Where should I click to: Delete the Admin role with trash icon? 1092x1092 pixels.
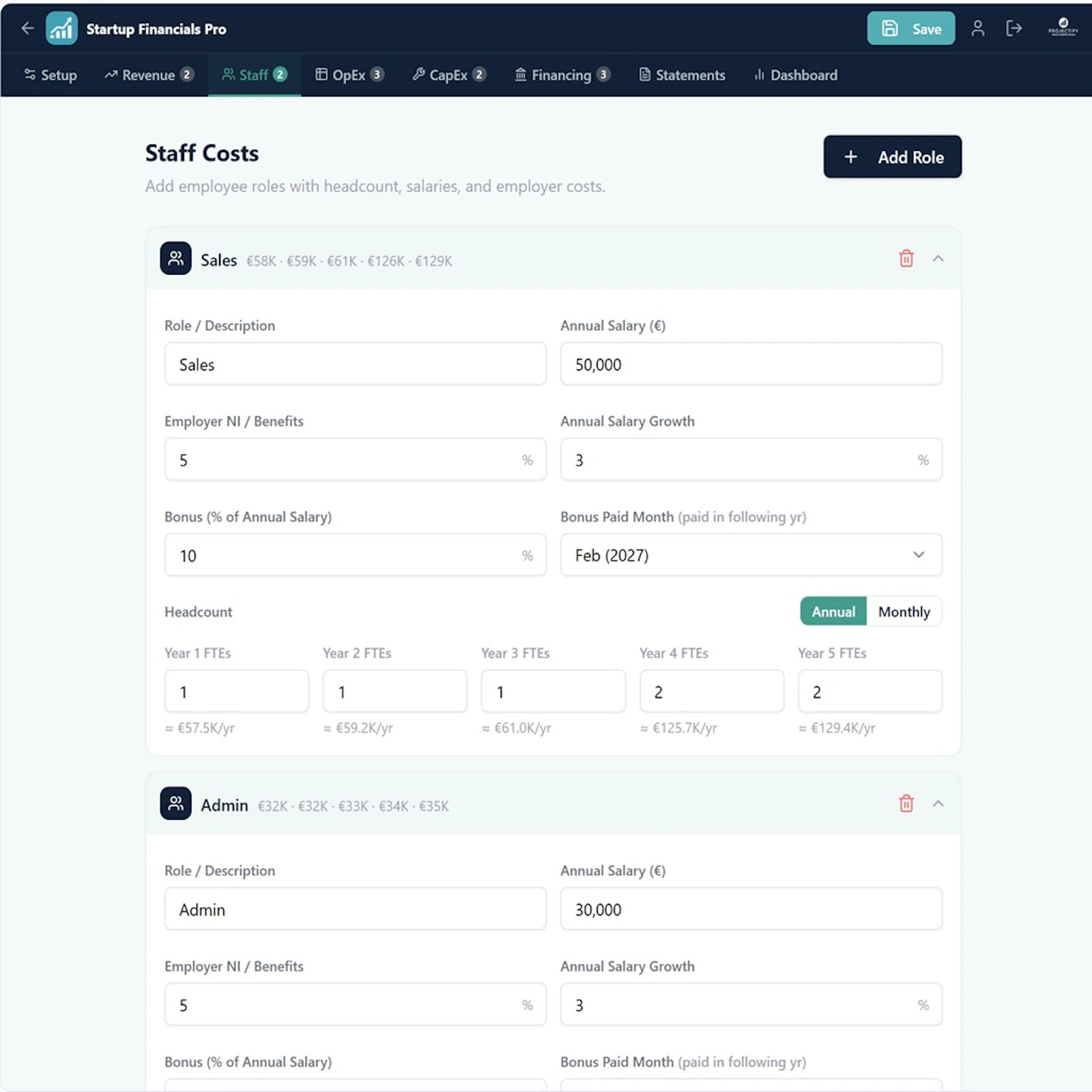[906, 803]
